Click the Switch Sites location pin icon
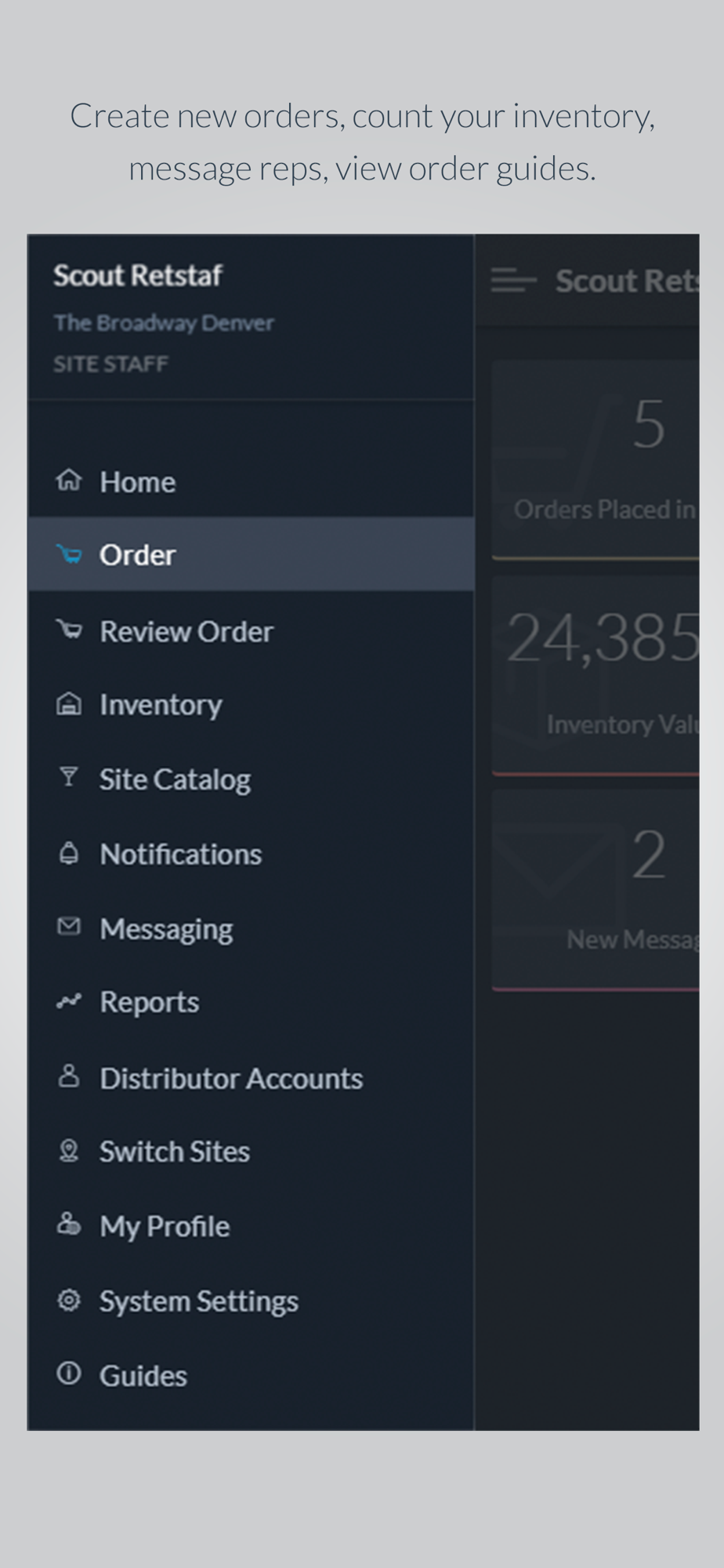The image size is (724, 1568). 69,1150
